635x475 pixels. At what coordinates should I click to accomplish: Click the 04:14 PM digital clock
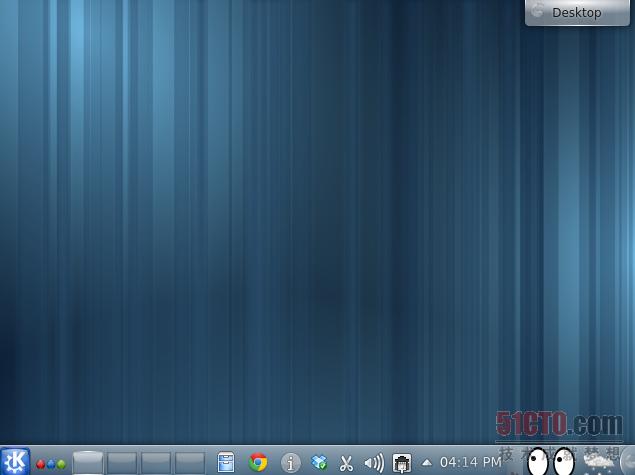471,462
